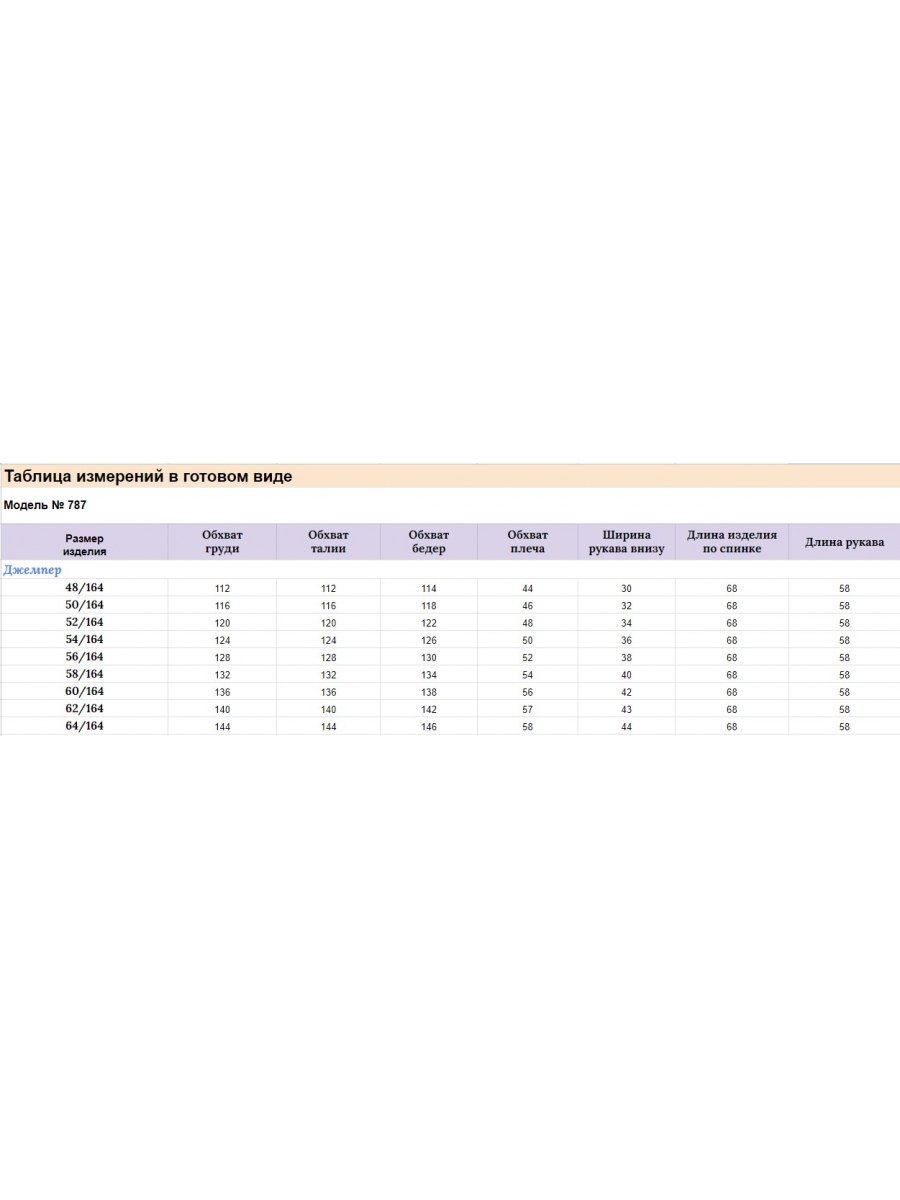Viewport: 900px width, 1200px height.
Task: Select the 56/164 size row label
Action: coord(84,657)
